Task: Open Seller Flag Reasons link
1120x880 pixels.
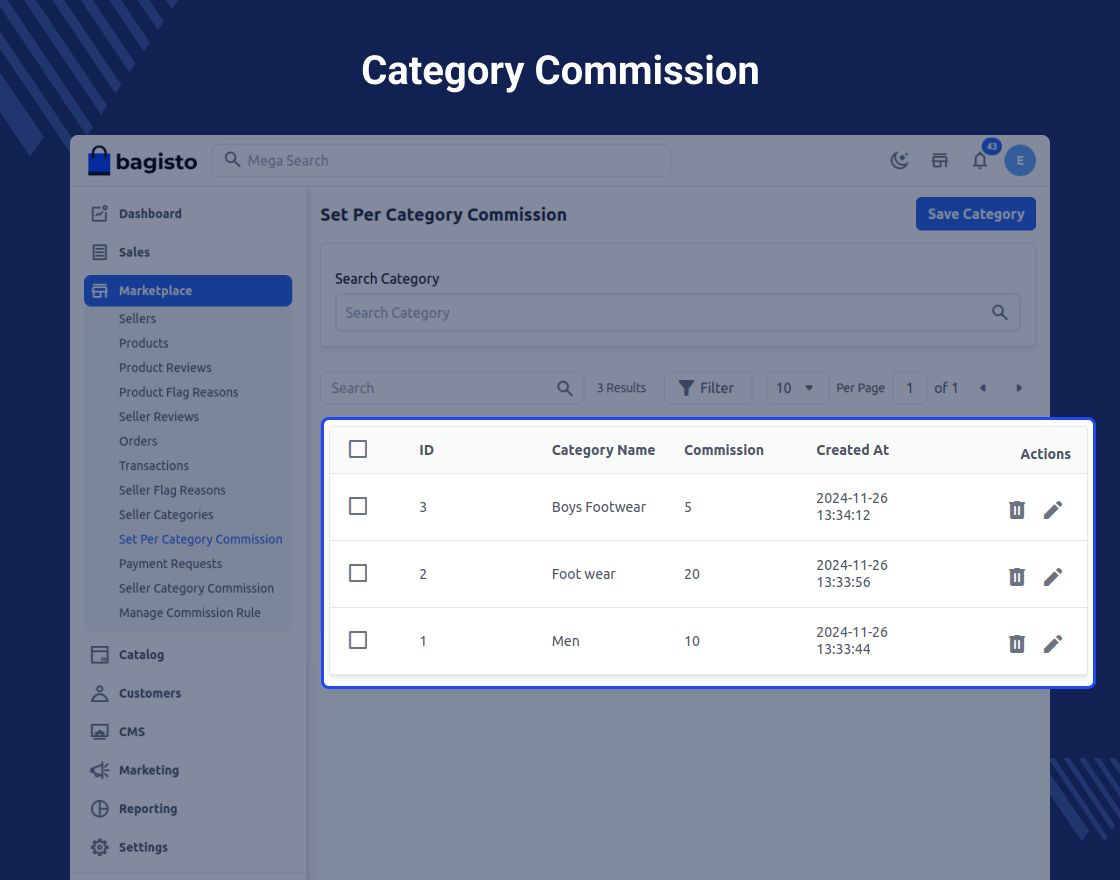Action: coord(172,490)
